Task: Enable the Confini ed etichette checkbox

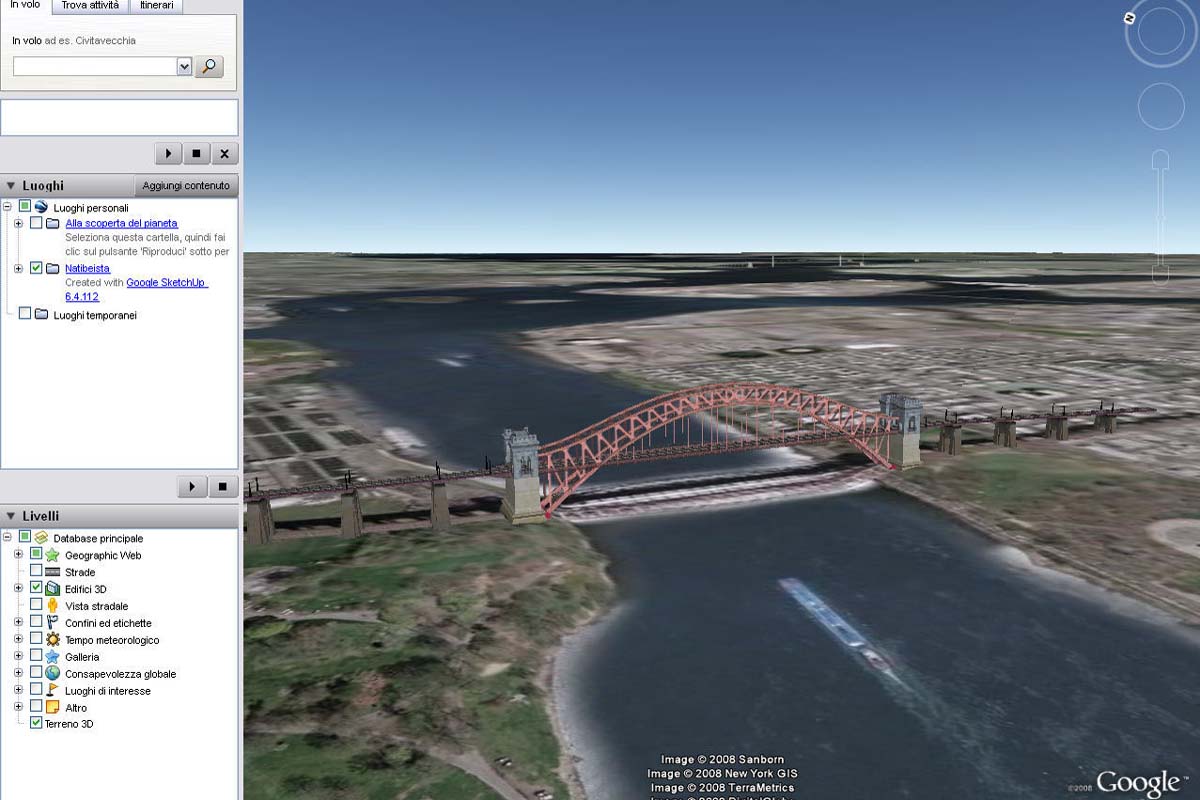Action: [x=36, y=622]
